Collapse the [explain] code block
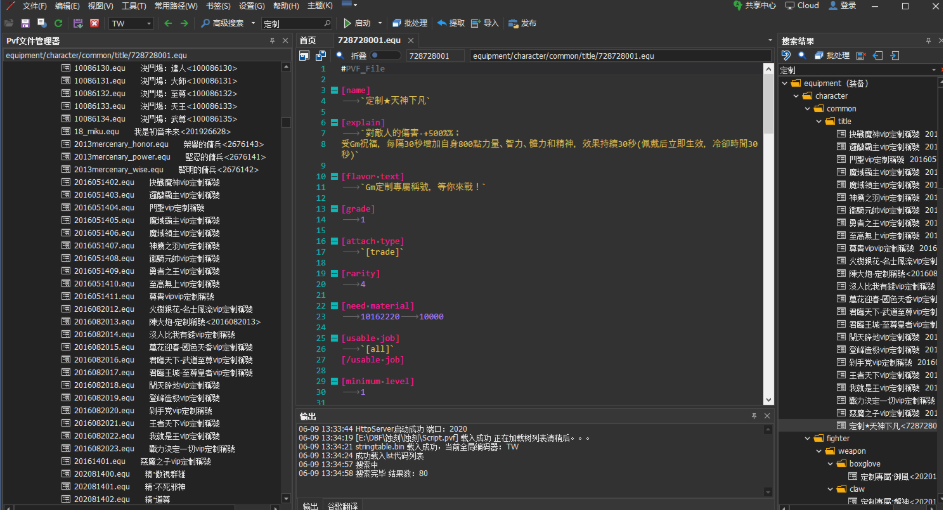Viewport: 943px width, 510px height. click(334, 123)
